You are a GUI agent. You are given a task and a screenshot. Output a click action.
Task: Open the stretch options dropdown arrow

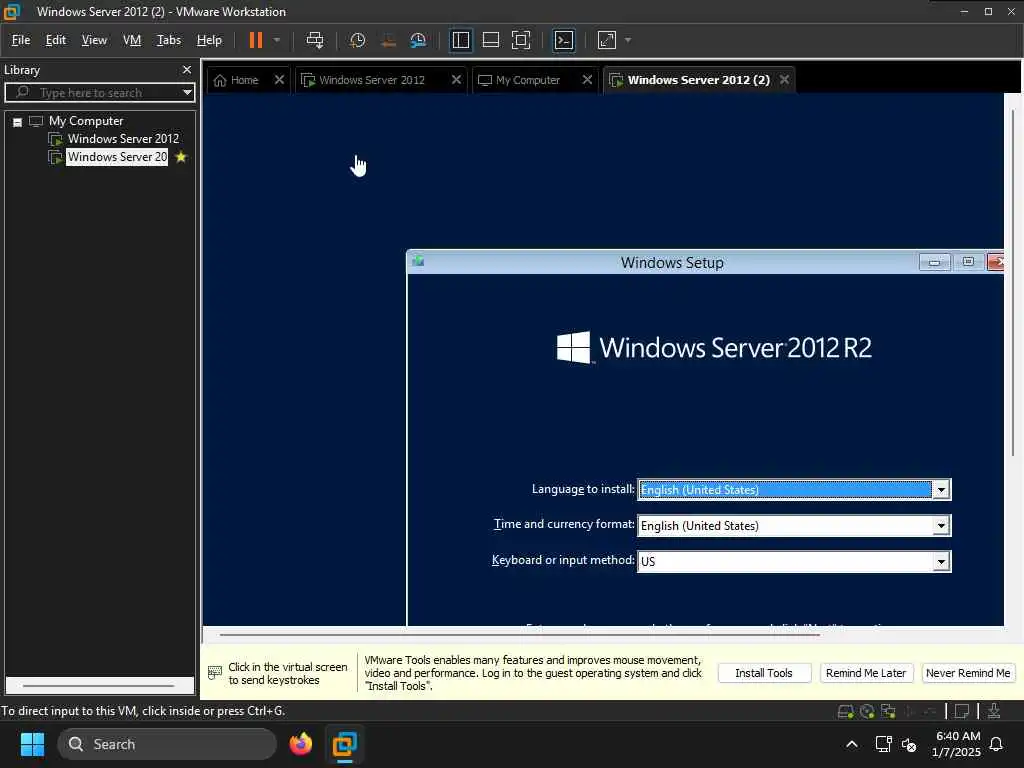coord(628,40)
